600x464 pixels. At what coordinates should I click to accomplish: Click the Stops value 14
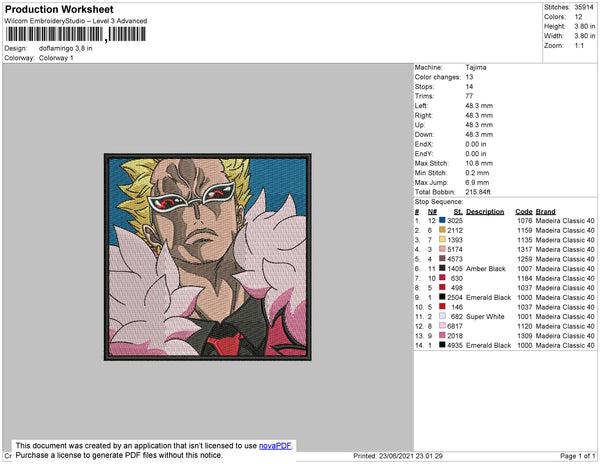(470, 86)
